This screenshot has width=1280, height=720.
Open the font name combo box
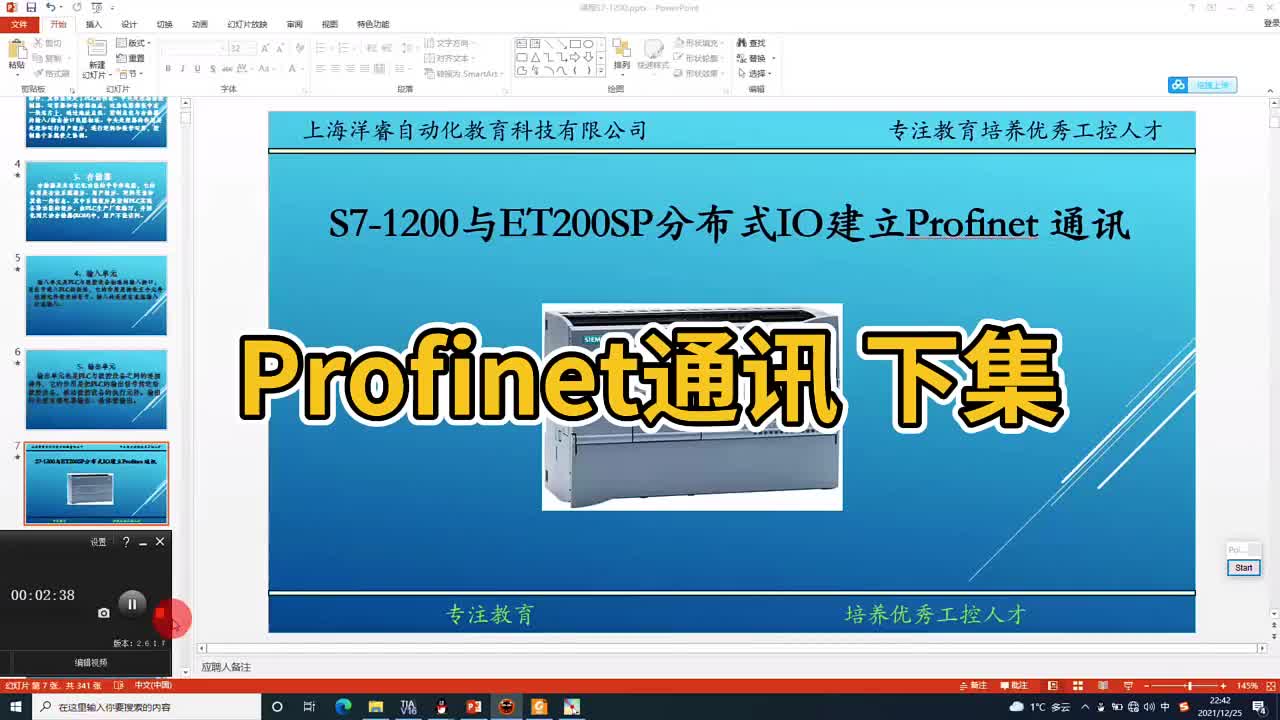(194, 48)
